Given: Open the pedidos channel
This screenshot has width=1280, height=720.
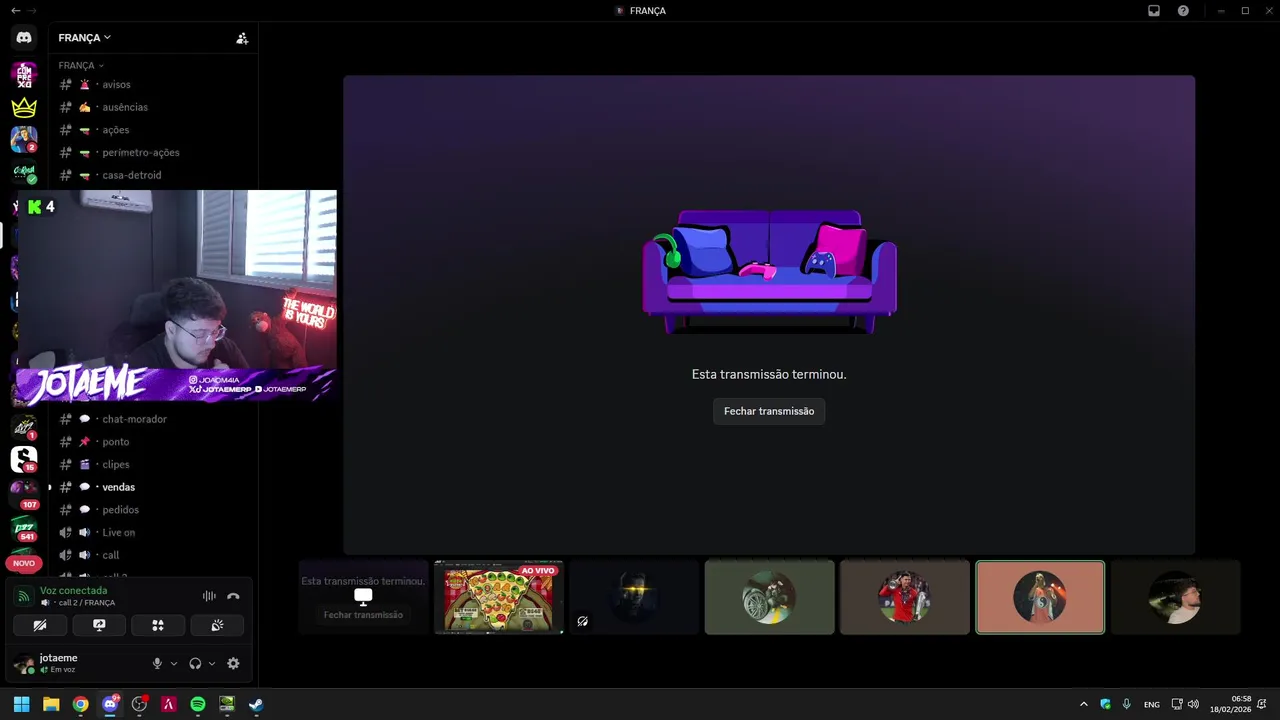Looking at the screenshot, I should 152,510.
